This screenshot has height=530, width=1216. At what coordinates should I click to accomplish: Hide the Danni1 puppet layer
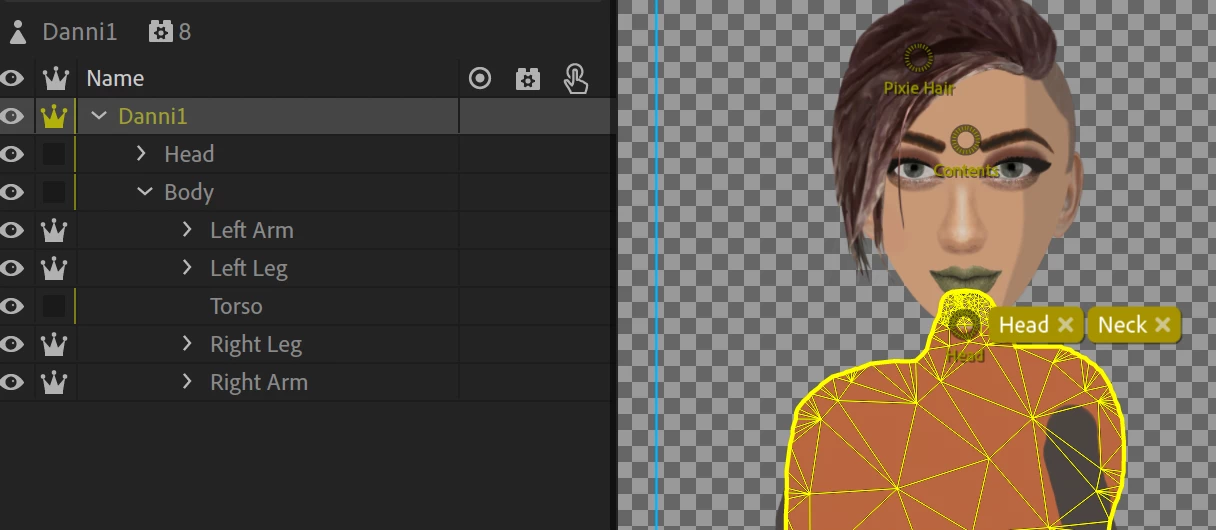[12, 116]
